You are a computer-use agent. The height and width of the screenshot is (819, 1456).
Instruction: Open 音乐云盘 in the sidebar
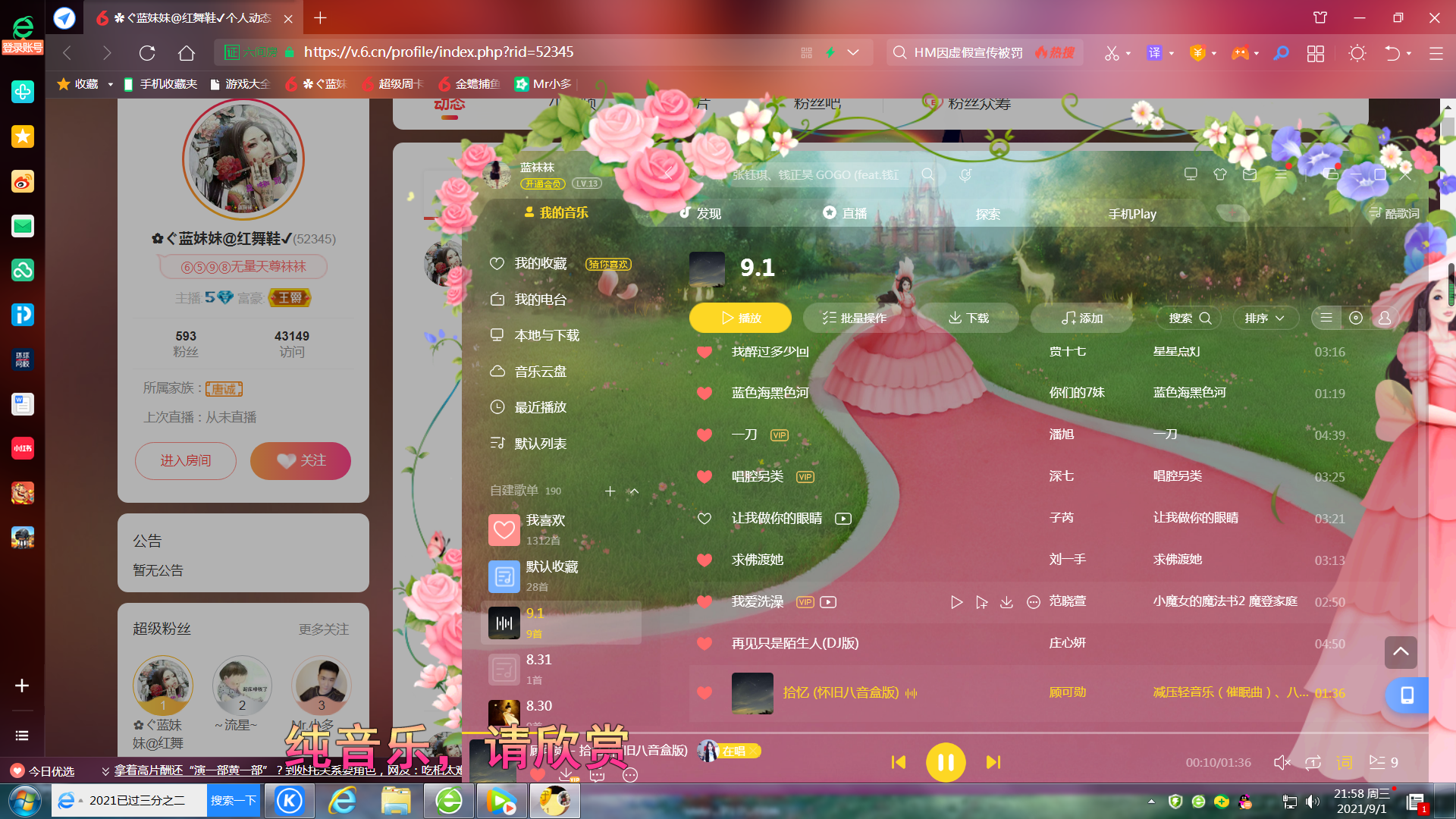pos(540,372)
